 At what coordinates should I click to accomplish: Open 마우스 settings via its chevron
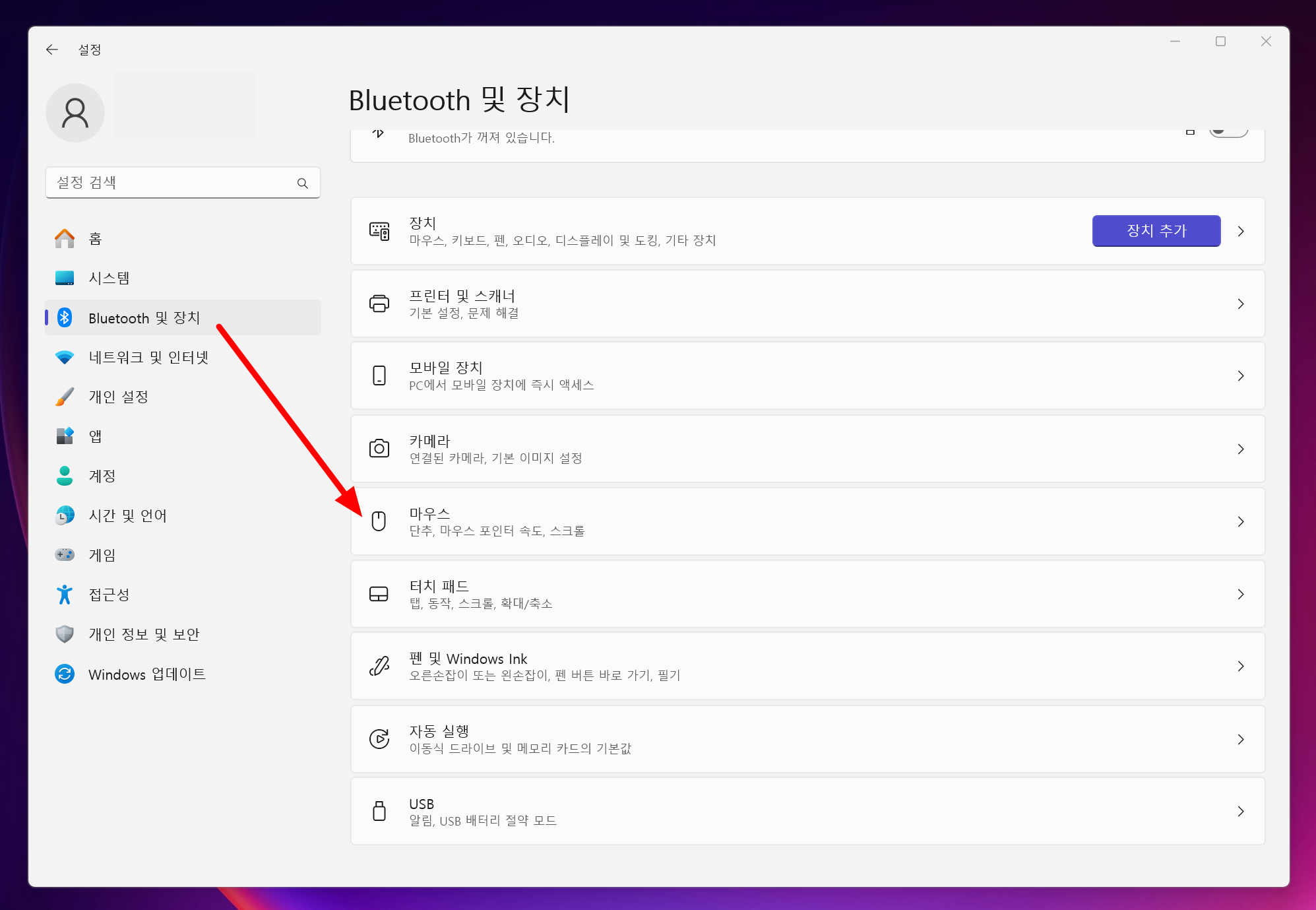click(x=1240, y=521)
